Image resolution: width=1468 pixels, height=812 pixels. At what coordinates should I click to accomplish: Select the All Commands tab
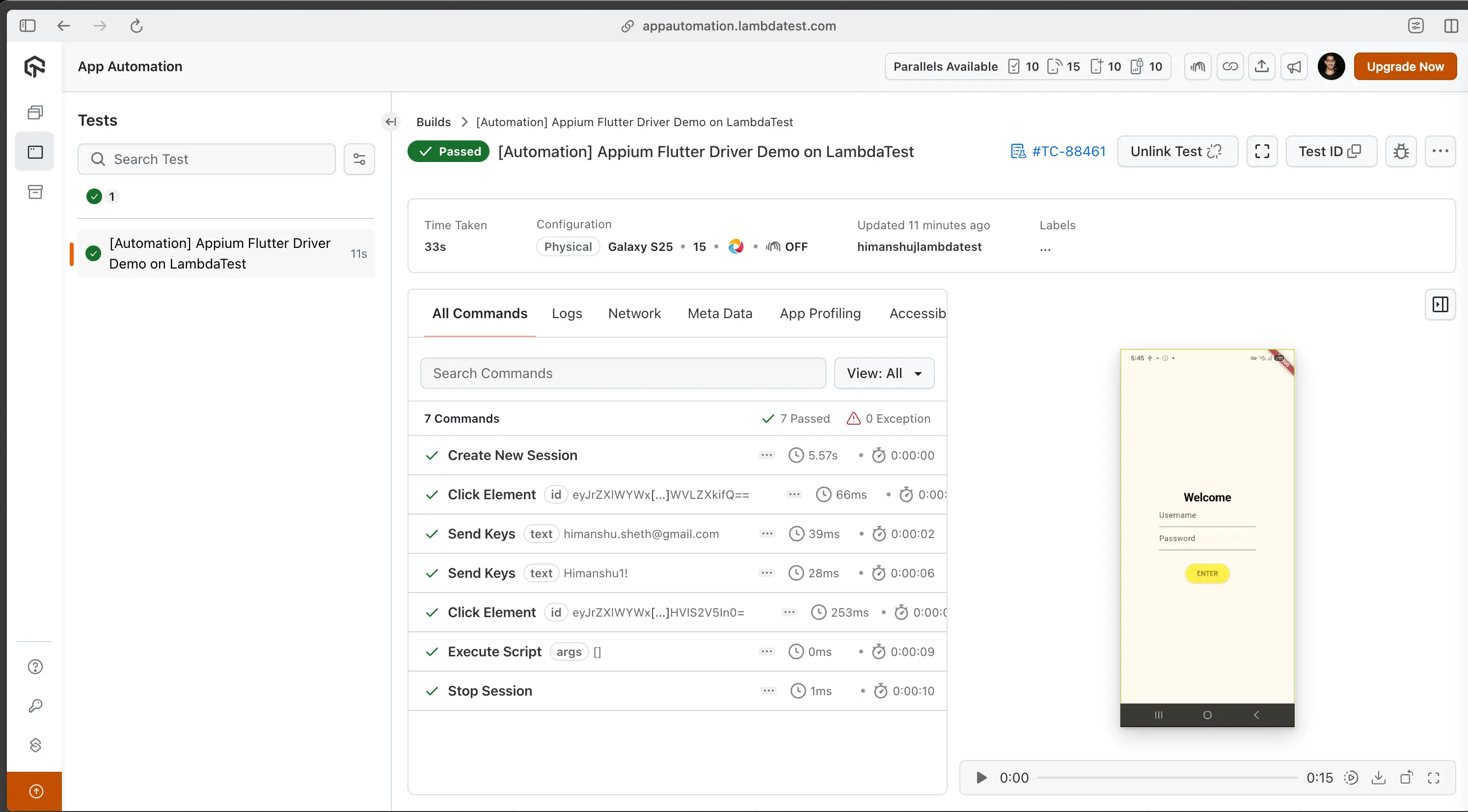tap(479, 313)
